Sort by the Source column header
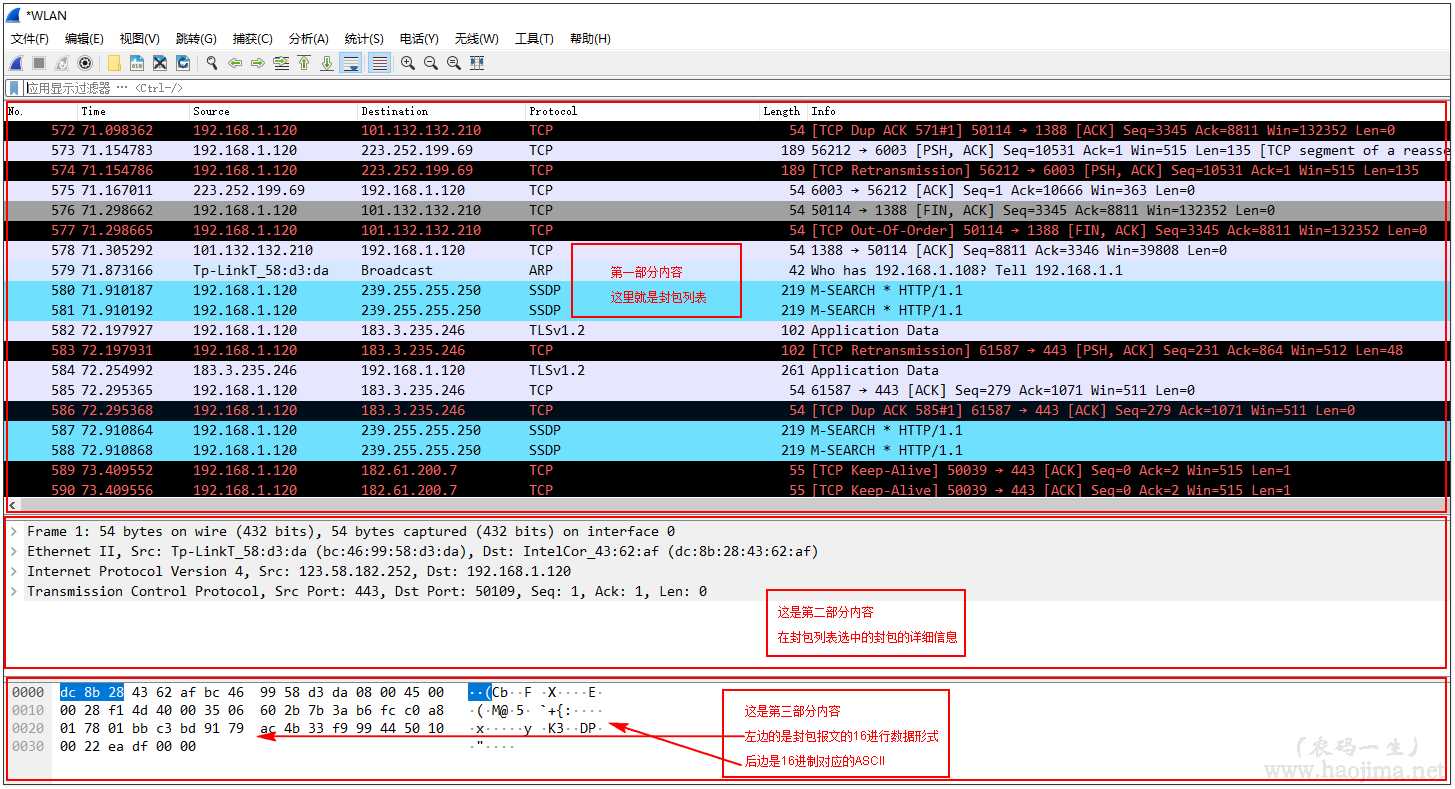Screen dimensions: 1455x789 tap(274, 111)
